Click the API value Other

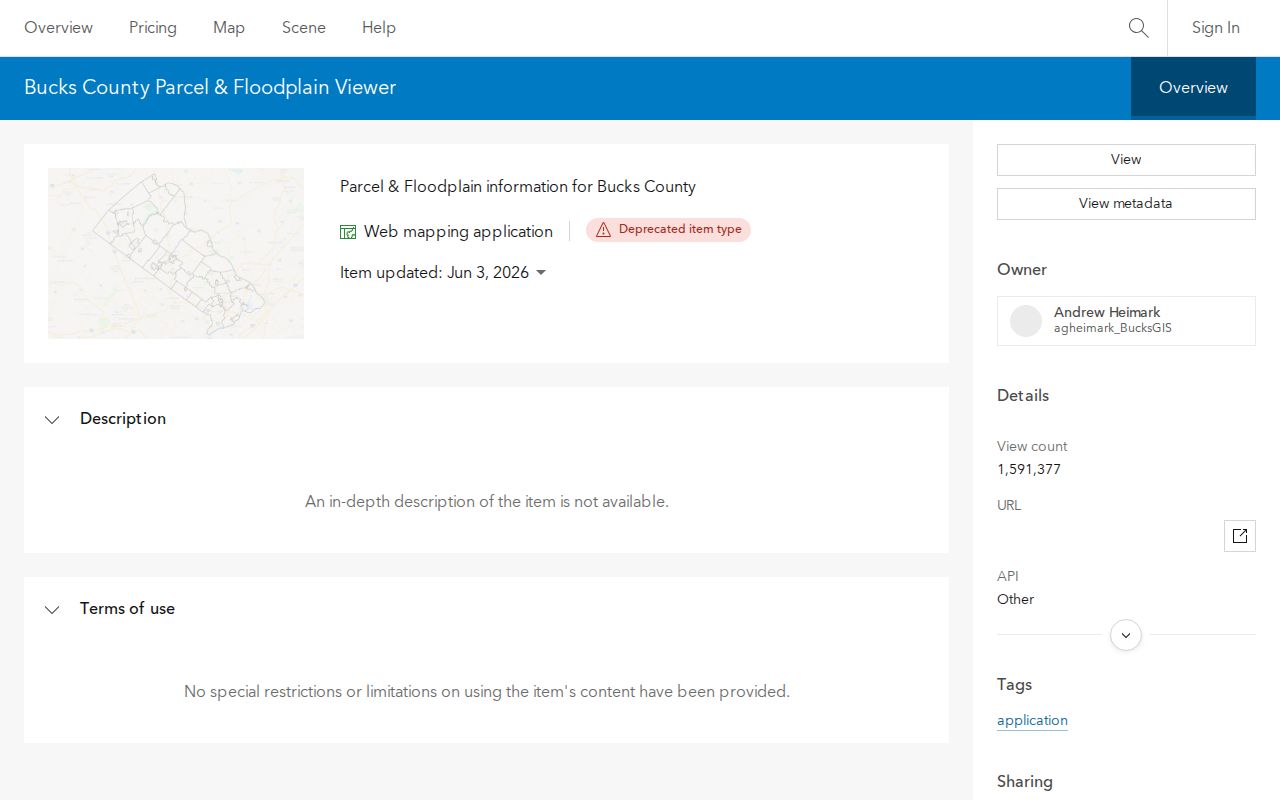[x=1015, y=599]
